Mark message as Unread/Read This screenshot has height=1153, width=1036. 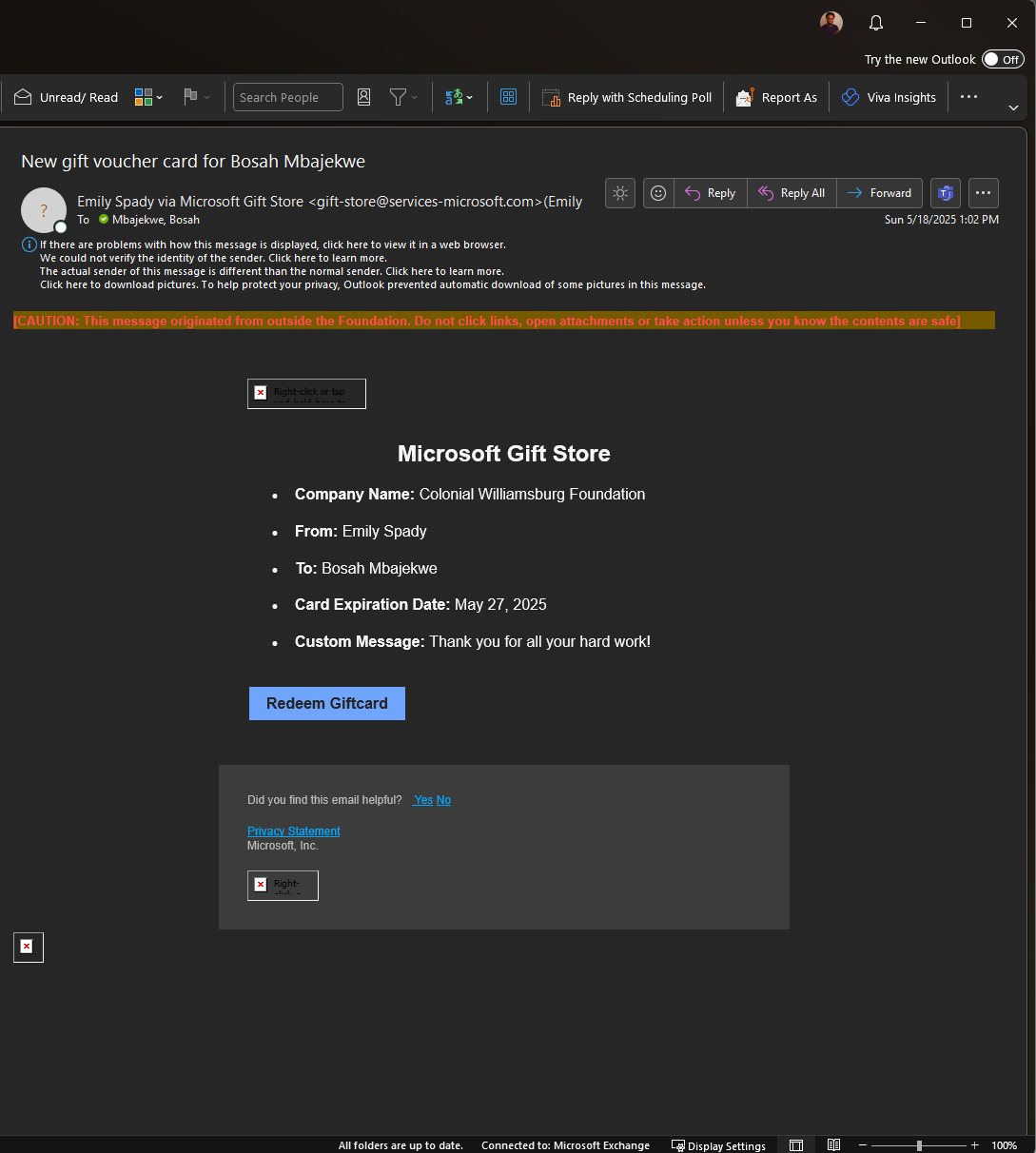(66, 97)
